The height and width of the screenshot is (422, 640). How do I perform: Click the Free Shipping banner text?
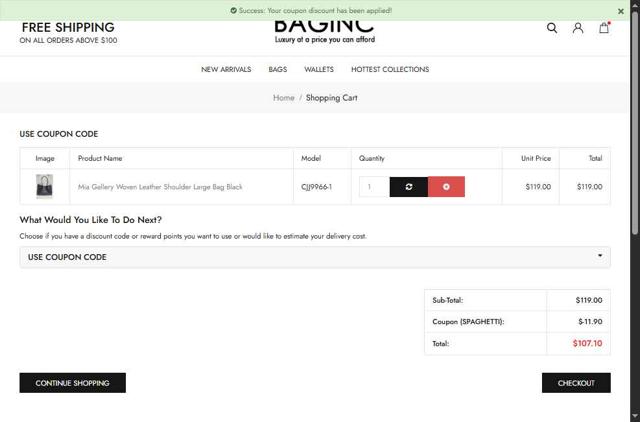[x=68, y=33]
